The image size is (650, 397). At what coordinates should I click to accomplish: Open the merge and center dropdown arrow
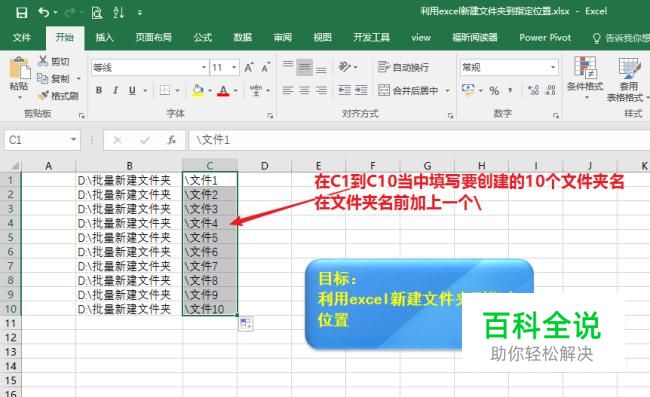pos(447,90)
